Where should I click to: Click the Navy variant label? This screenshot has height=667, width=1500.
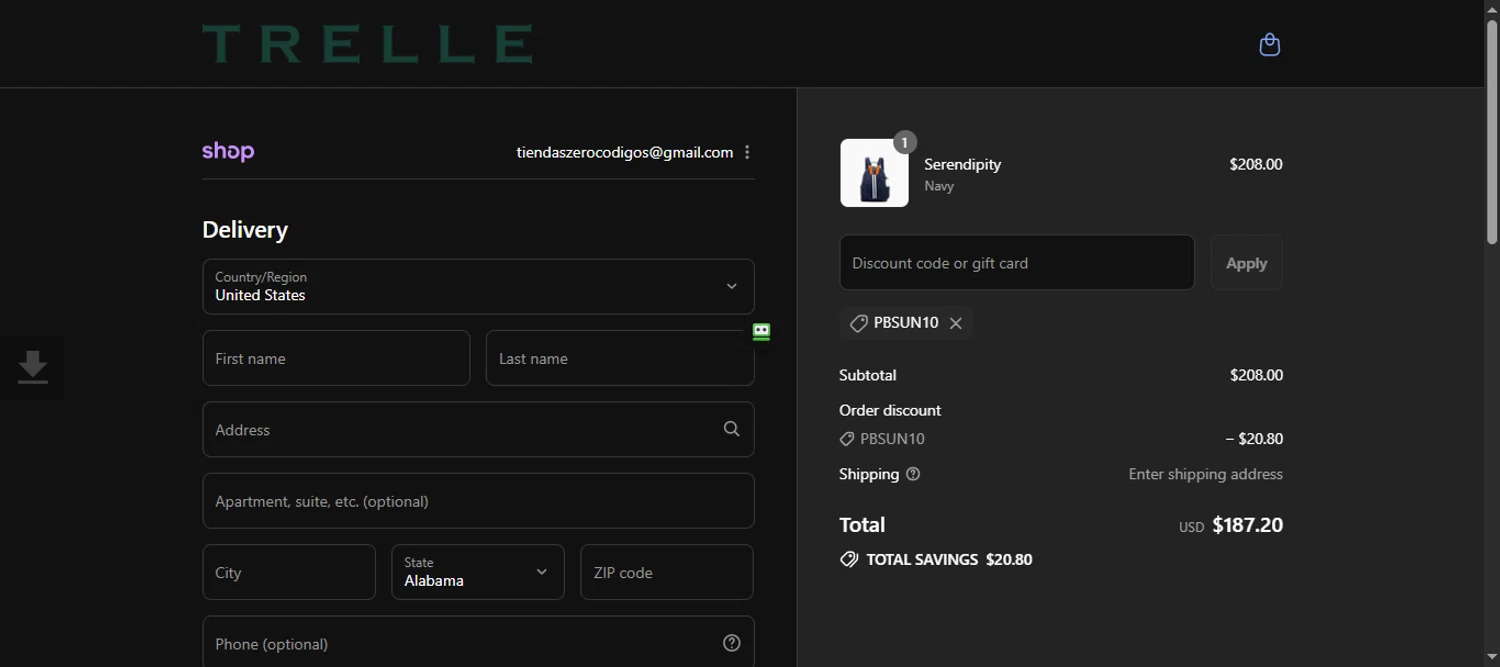pyautogui.click(x=939, y=186)
